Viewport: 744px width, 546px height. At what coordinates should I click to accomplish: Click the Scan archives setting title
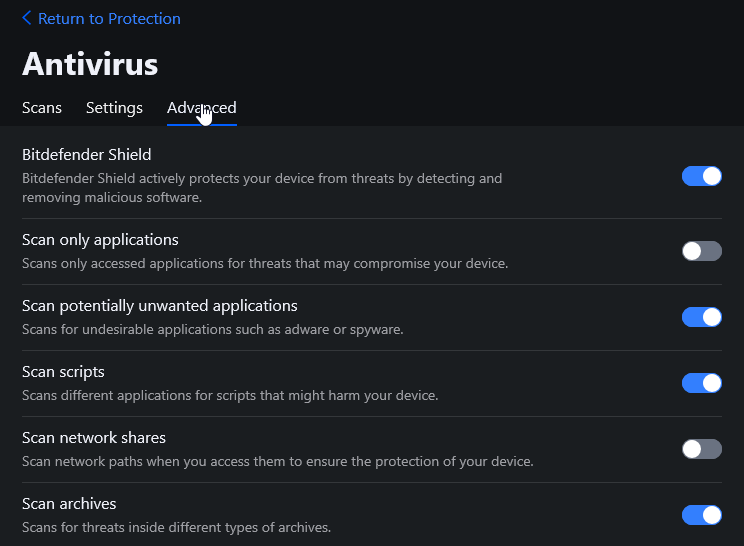[x=69, y=504]
